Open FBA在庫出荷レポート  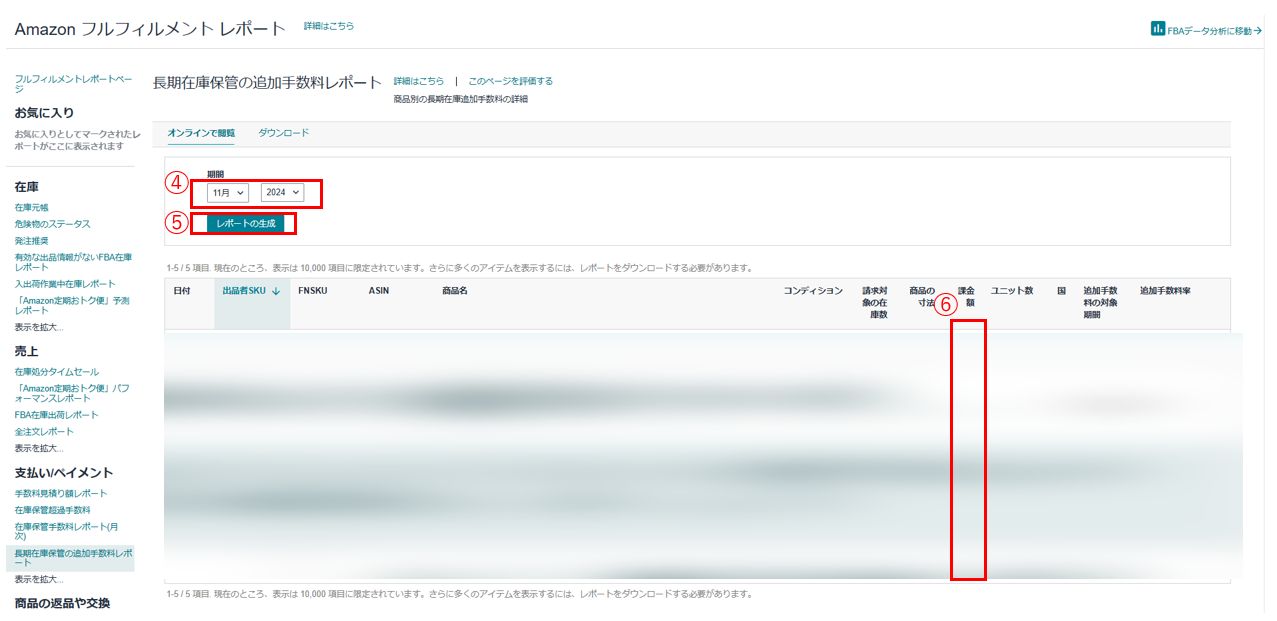(x=56, y=414)
